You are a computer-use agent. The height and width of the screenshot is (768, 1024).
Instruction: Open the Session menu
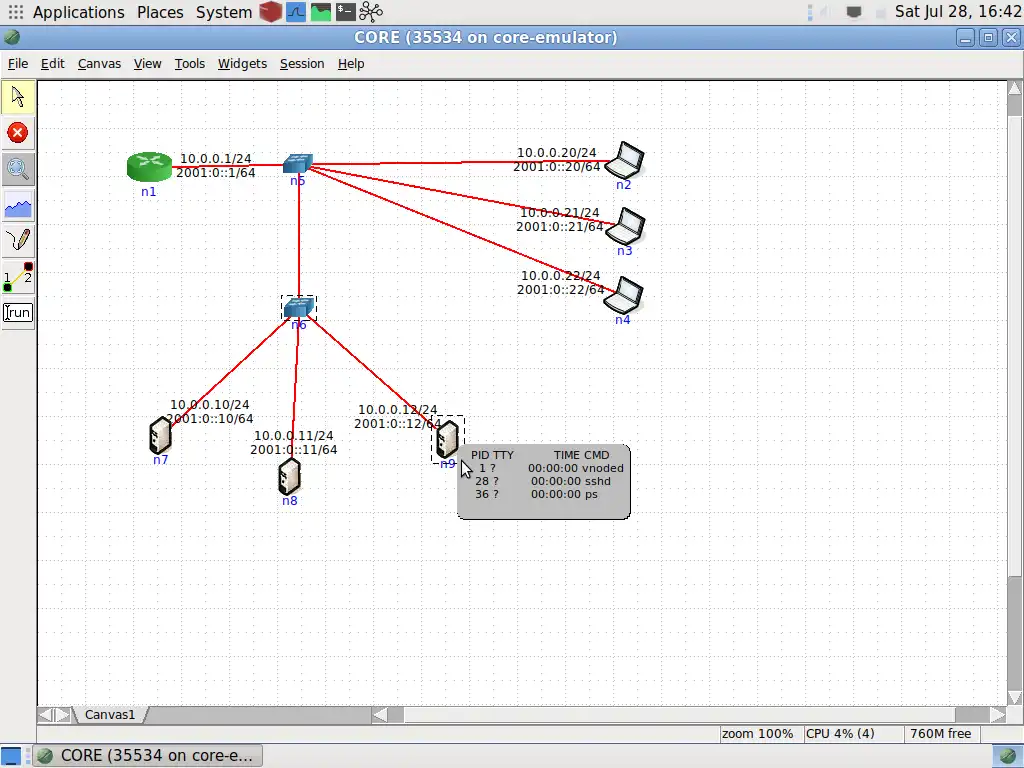coord(302,63)
